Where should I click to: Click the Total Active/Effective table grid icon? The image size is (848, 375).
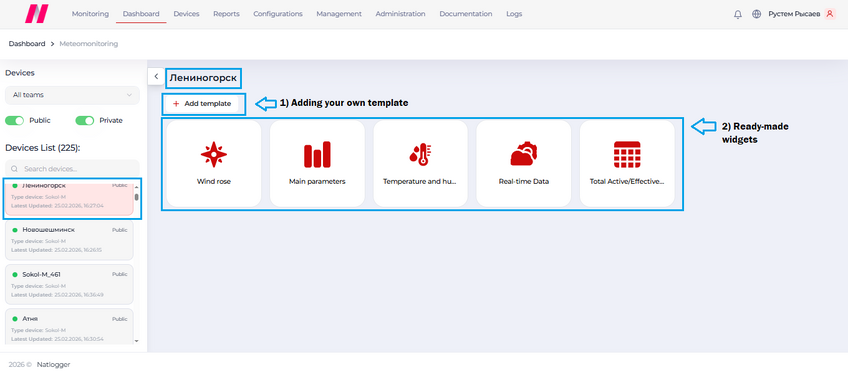pos(627,154)
